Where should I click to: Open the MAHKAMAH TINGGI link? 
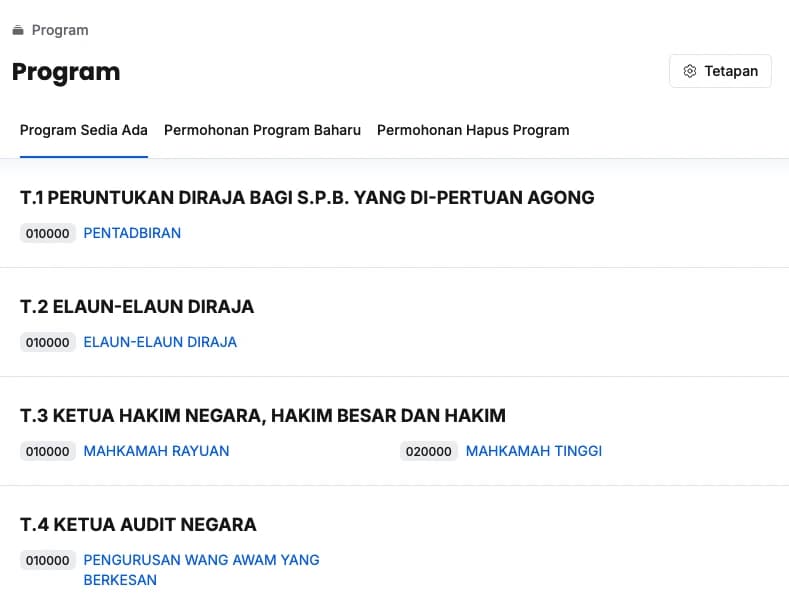click(534, 451)
